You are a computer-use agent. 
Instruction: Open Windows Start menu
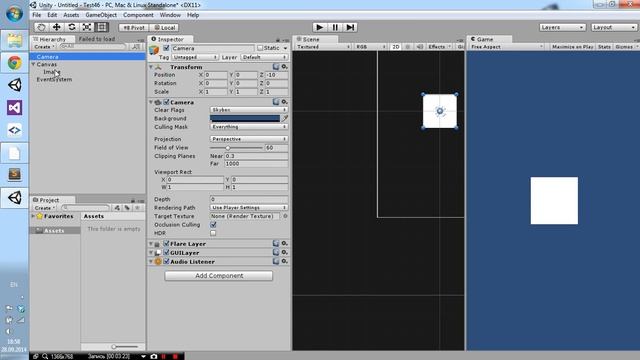coord(15,13)
